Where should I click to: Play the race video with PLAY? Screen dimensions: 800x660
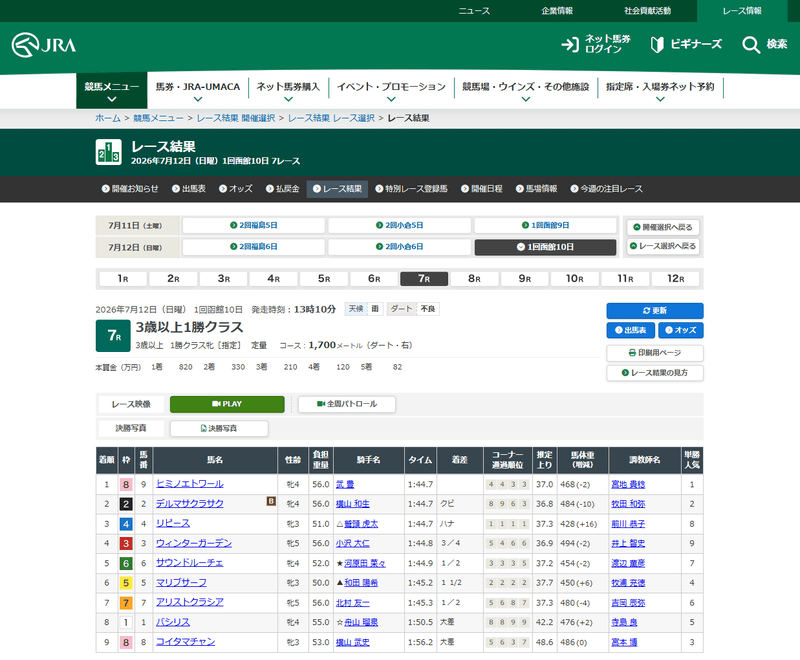click(227, 404)
